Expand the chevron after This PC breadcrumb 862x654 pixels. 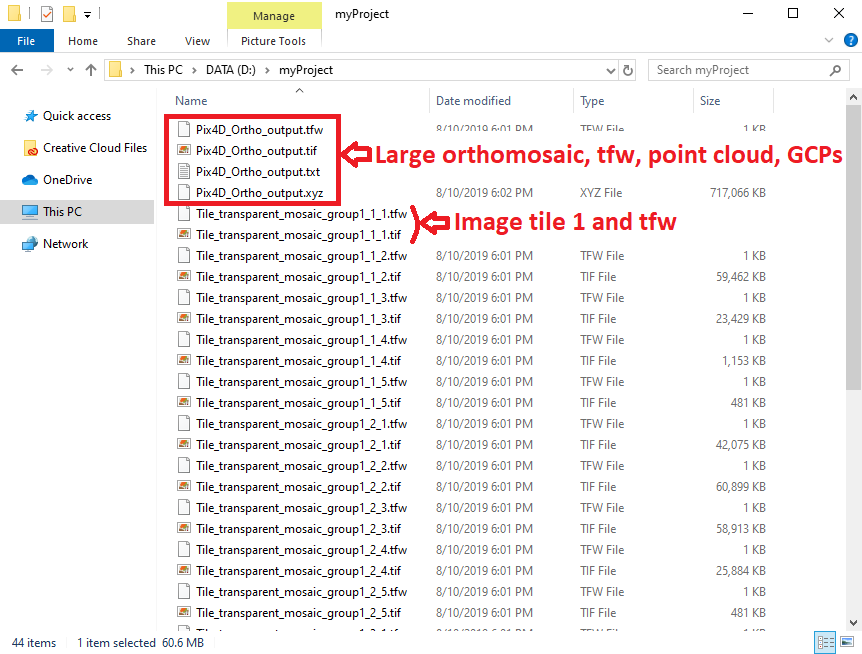point(195,70)
